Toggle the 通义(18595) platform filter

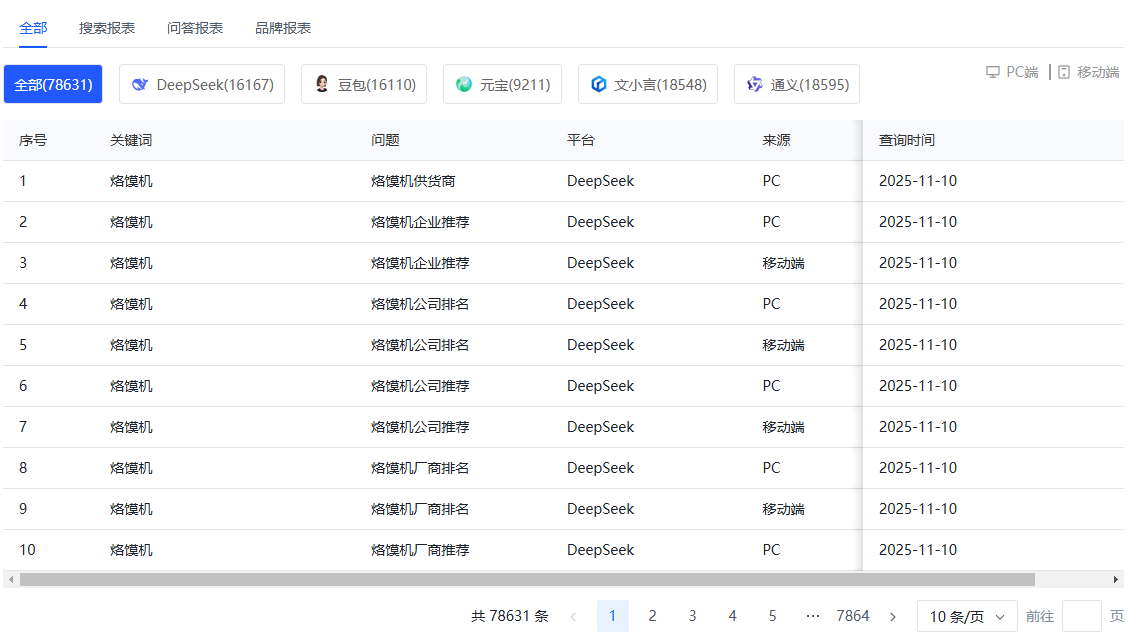[797, 84]
